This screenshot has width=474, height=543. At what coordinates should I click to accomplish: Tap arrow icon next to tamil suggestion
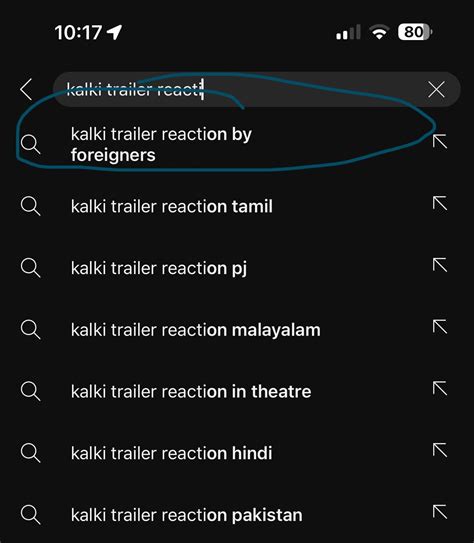(x=440, y=203)
